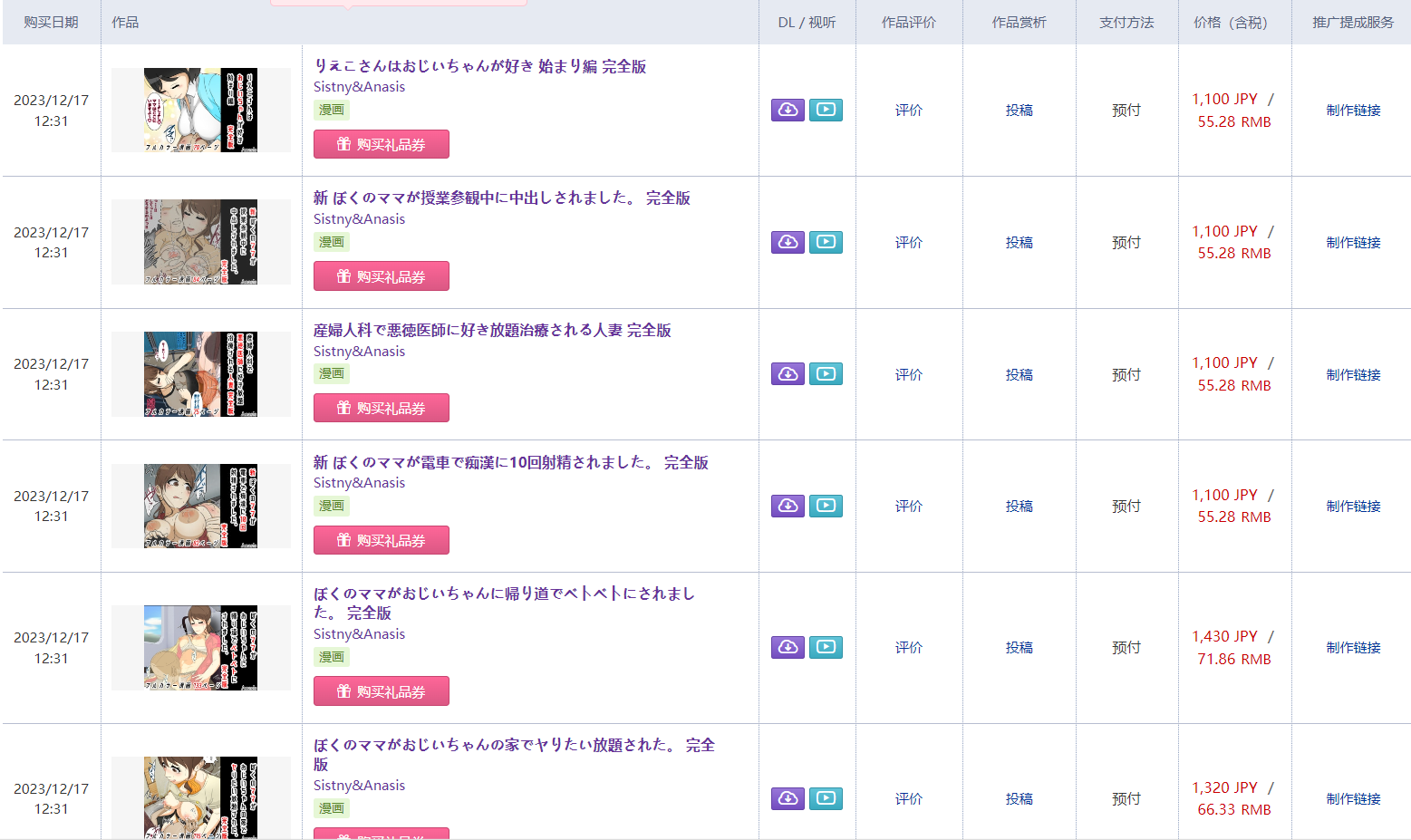Open the first row's product thumbnail
Viewport: 1411px width, 840px height.
point(200,110)
